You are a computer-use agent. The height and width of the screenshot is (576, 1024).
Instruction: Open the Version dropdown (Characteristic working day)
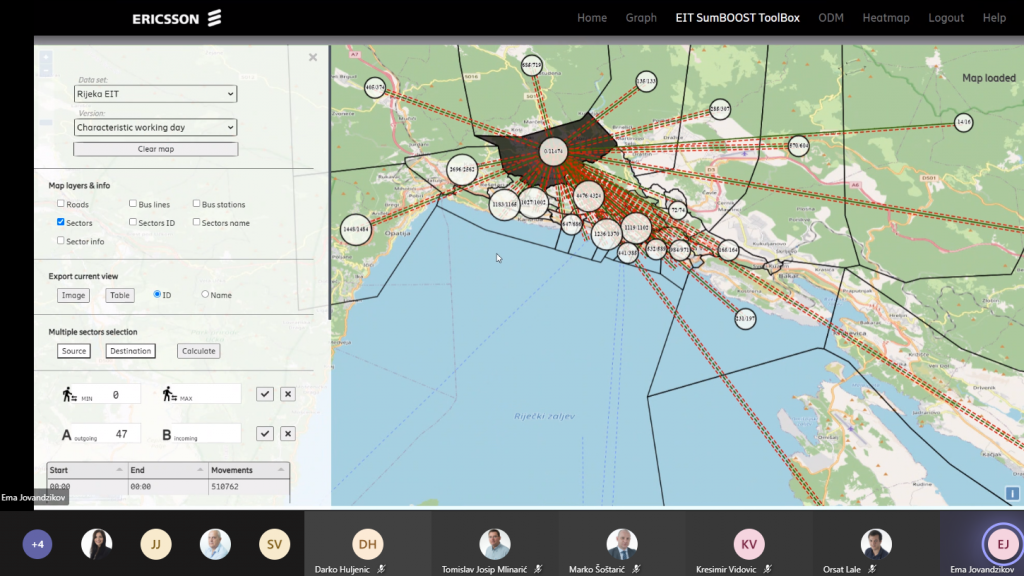click(x=155, y=127)
